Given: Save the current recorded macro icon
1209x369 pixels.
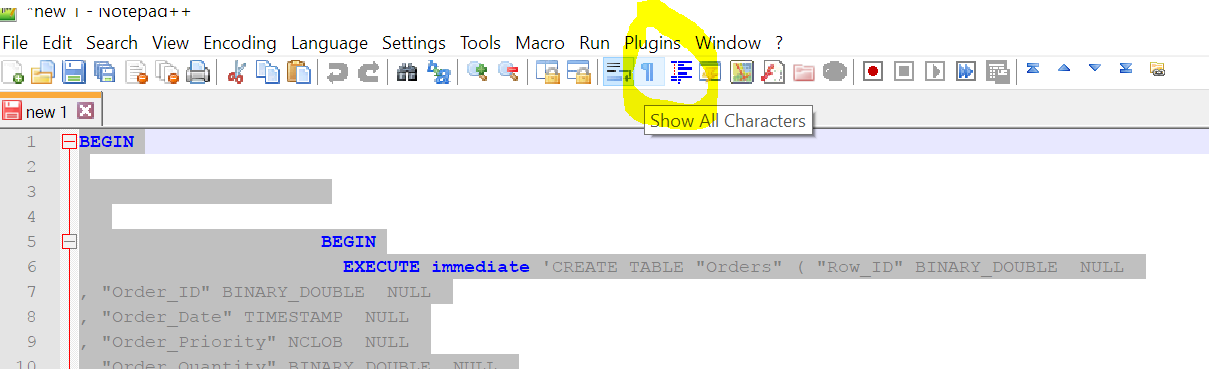Looking at the screenshot, I should tap(997, 72).
